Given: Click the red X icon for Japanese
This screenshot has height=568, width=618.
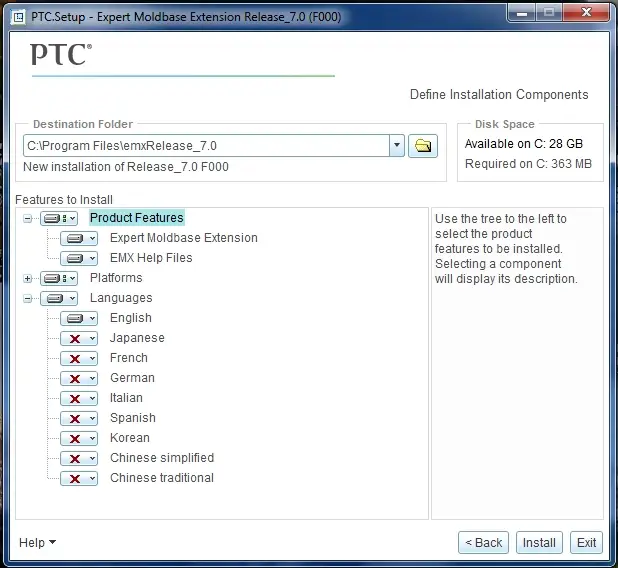Looking at the screenshot, I should click(75, 339).
